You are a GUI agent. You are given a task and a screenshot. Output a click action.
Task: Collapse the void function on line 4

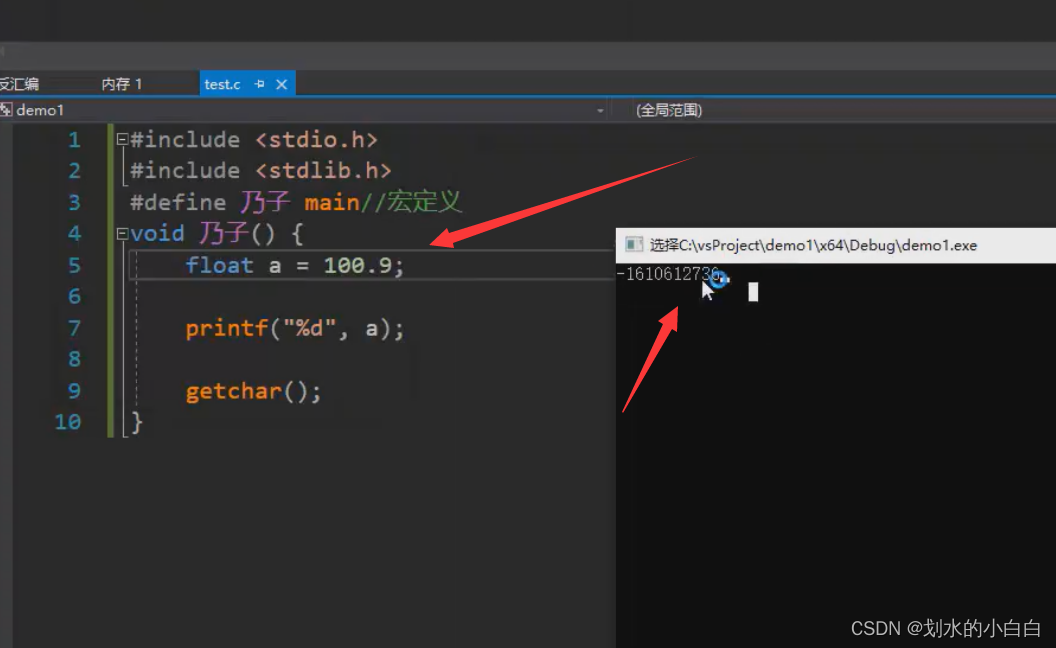pyautogui.click(x=122, y=234)
